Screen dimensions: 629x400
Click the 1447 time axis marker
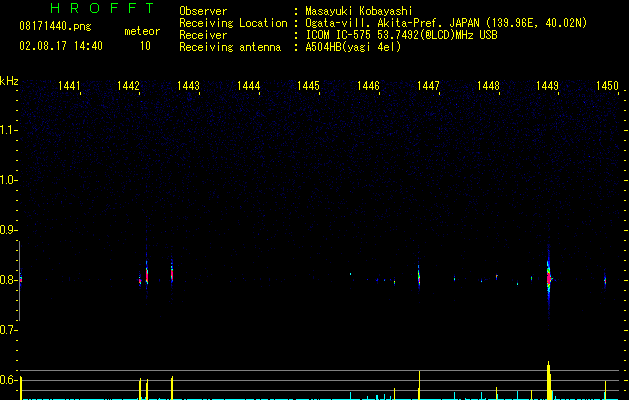coord(428,86)
